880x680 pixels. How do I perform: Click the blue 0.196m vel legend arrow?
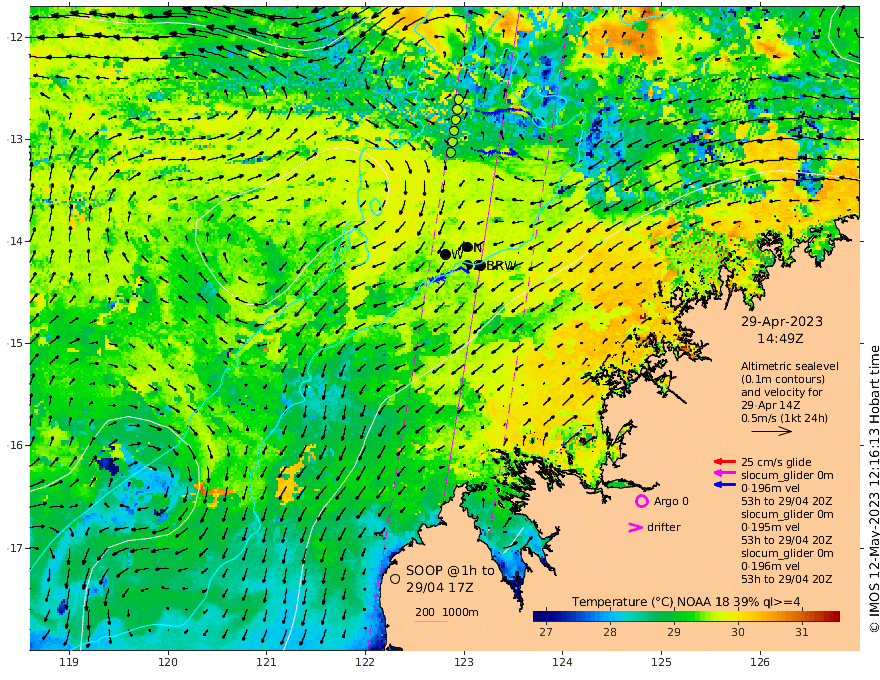point(725,484)
